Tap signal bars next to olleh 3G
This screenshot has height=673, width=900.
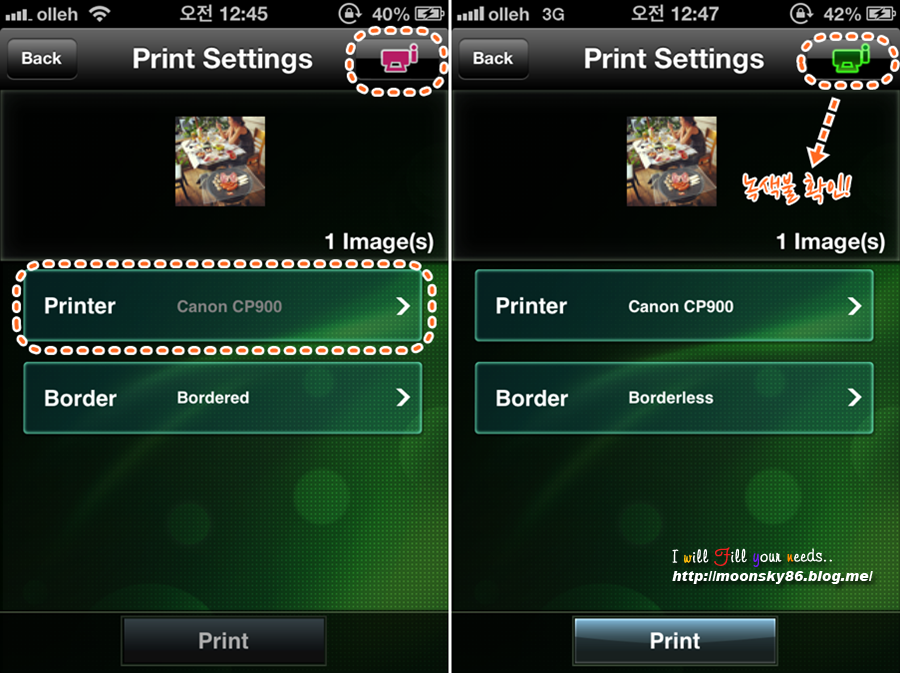tap(470, 13)
